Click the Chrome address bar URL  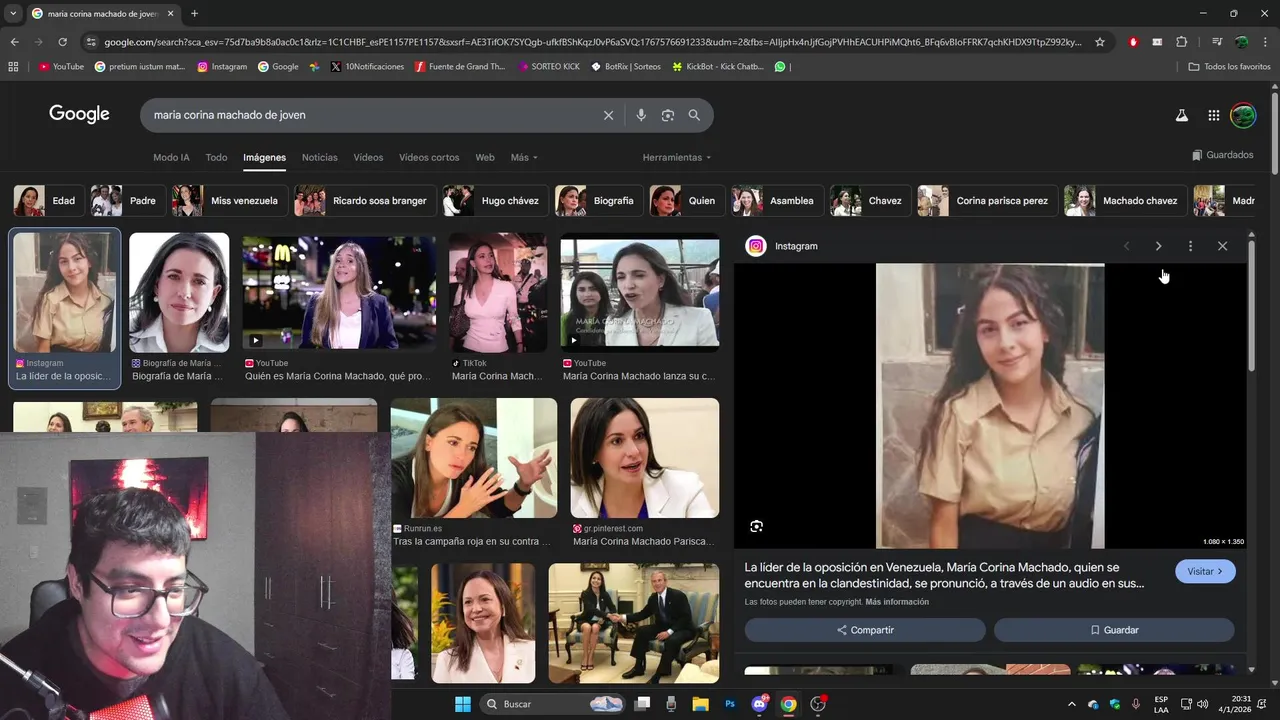pos(592,42)
